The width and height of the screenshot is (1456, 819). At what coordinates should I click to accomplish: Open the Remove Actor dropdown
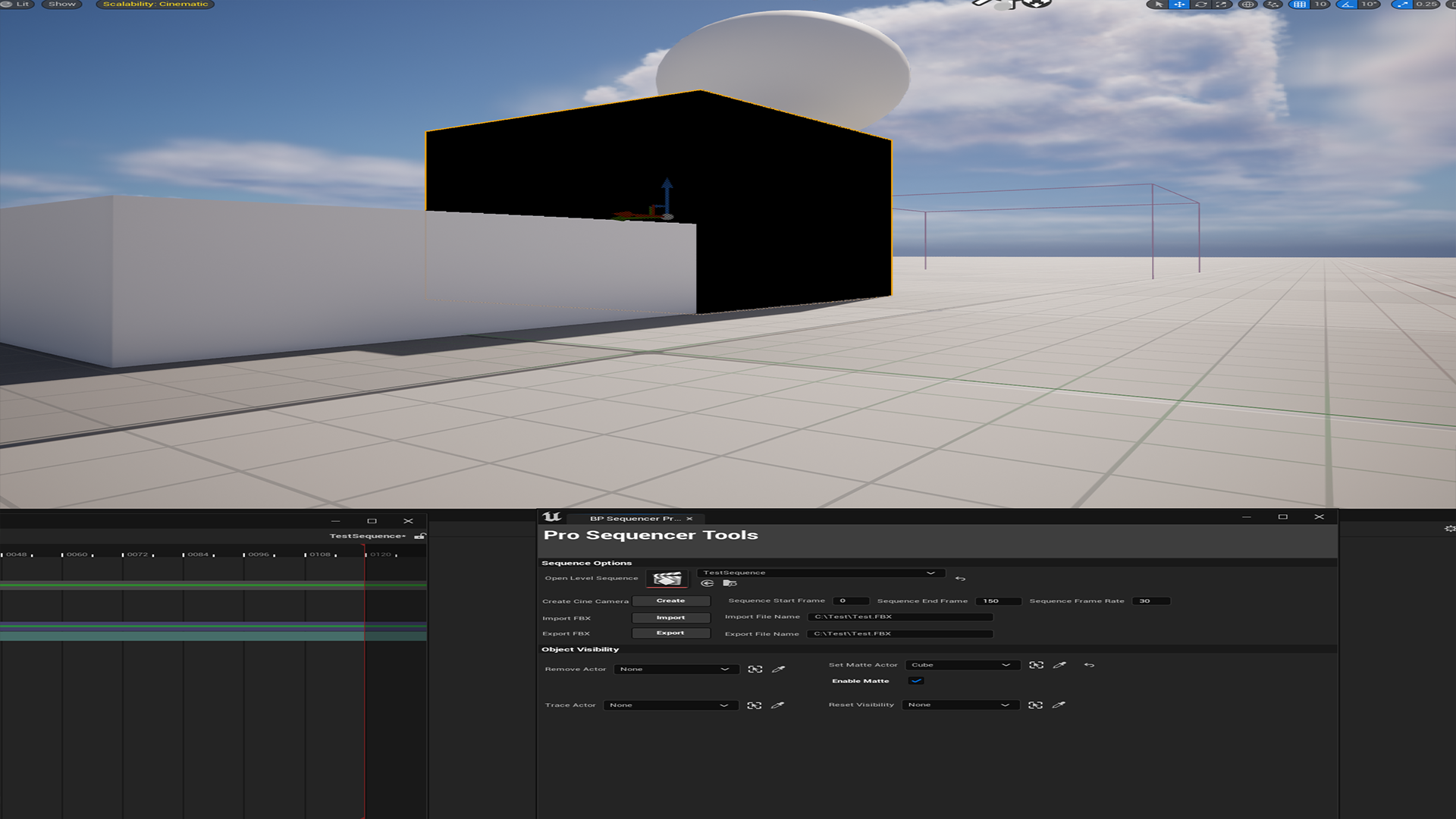674,669
